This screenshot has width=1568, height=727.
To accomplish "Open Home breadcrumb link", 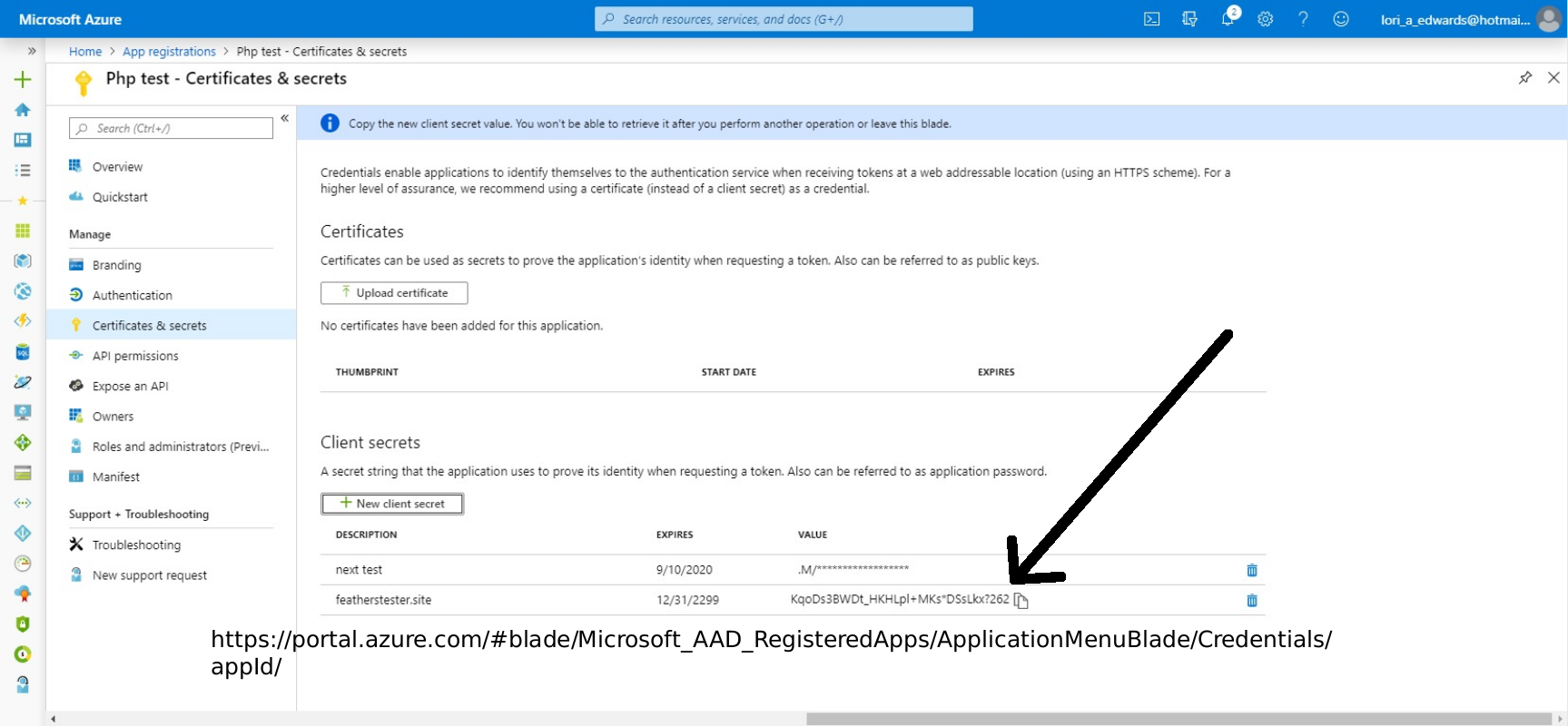I will [x=85, y=52].
